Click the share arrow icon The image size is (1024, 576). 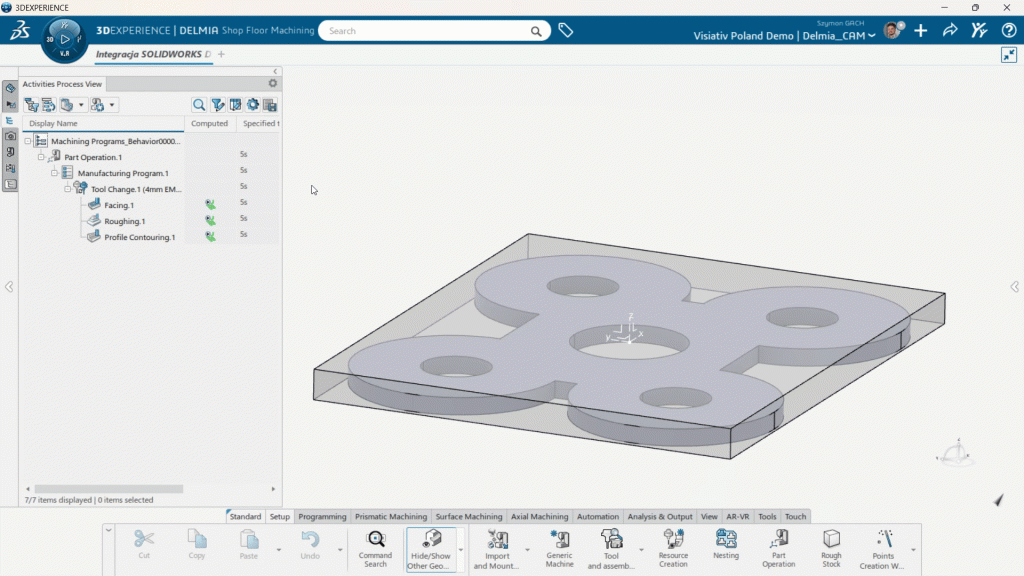[950, 30]
